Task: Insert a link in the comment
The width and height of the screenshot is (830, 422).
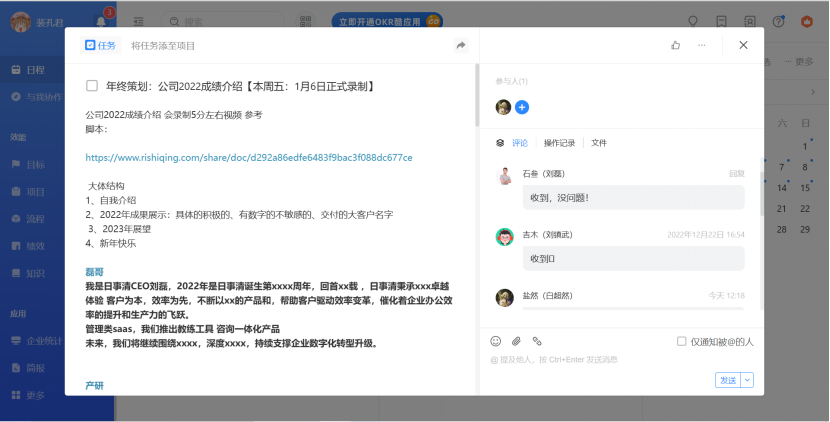Action: point(537,341)
